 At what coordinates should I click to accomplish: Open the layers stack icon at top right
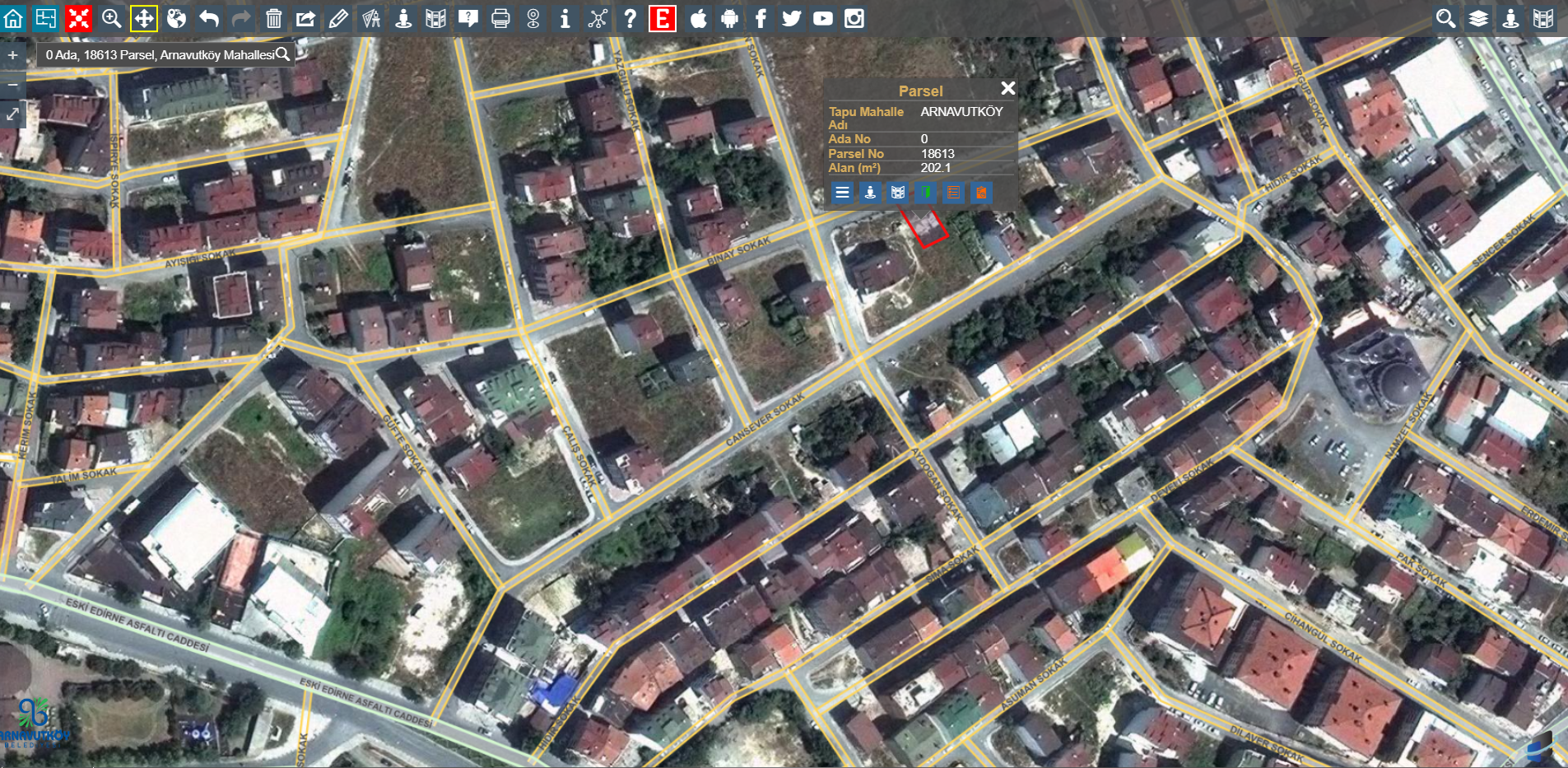(1478, 18)
